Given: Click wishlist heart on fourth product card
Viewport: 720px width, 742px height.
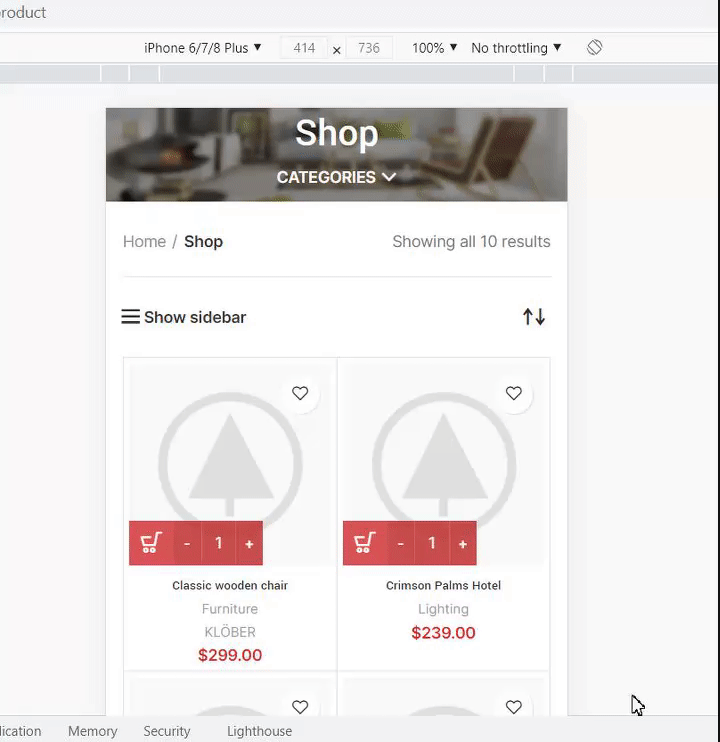Looking at the screenshot, I should click(514, 707).
